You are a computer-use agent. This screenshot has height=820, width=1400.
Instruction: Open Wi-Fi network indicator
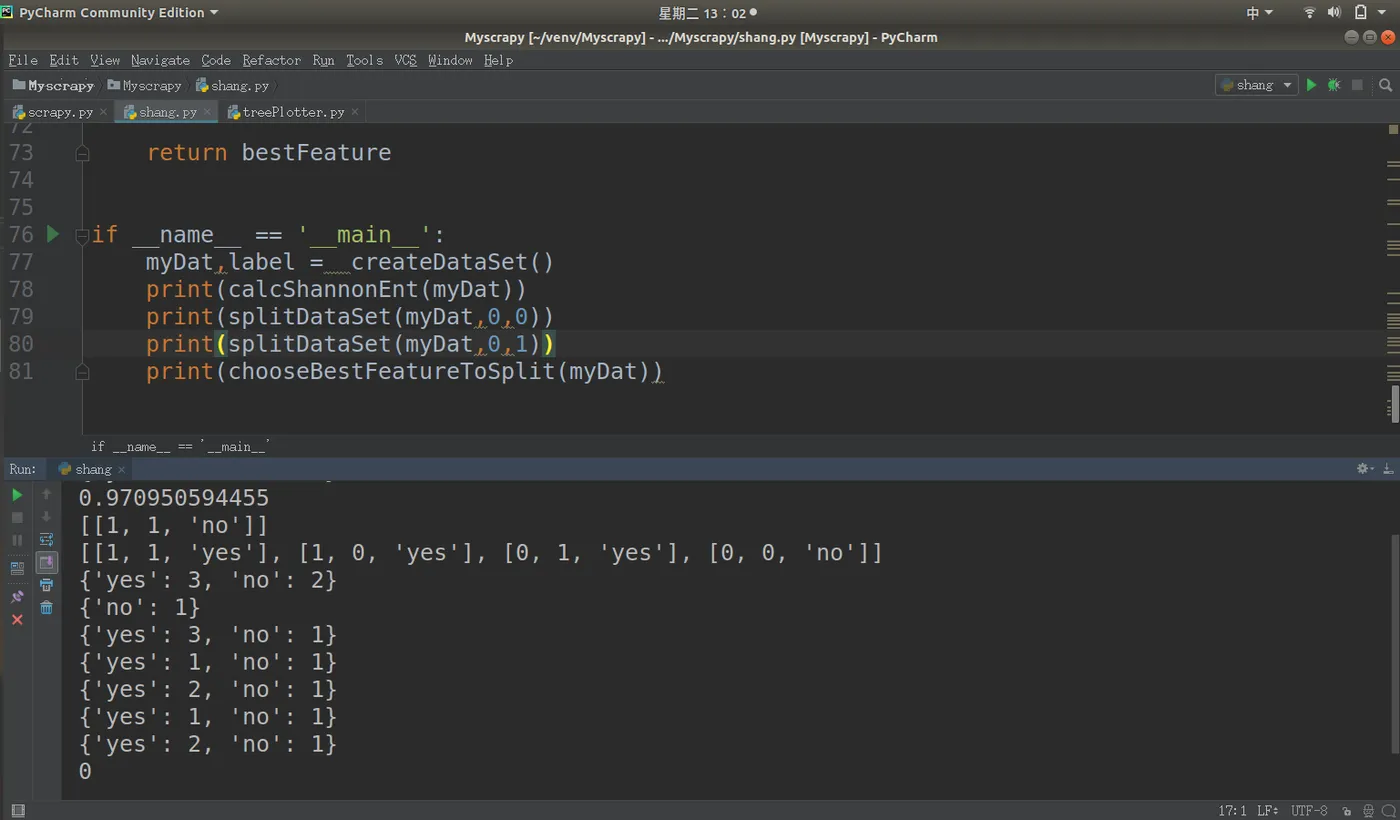tap(1309, 12)
